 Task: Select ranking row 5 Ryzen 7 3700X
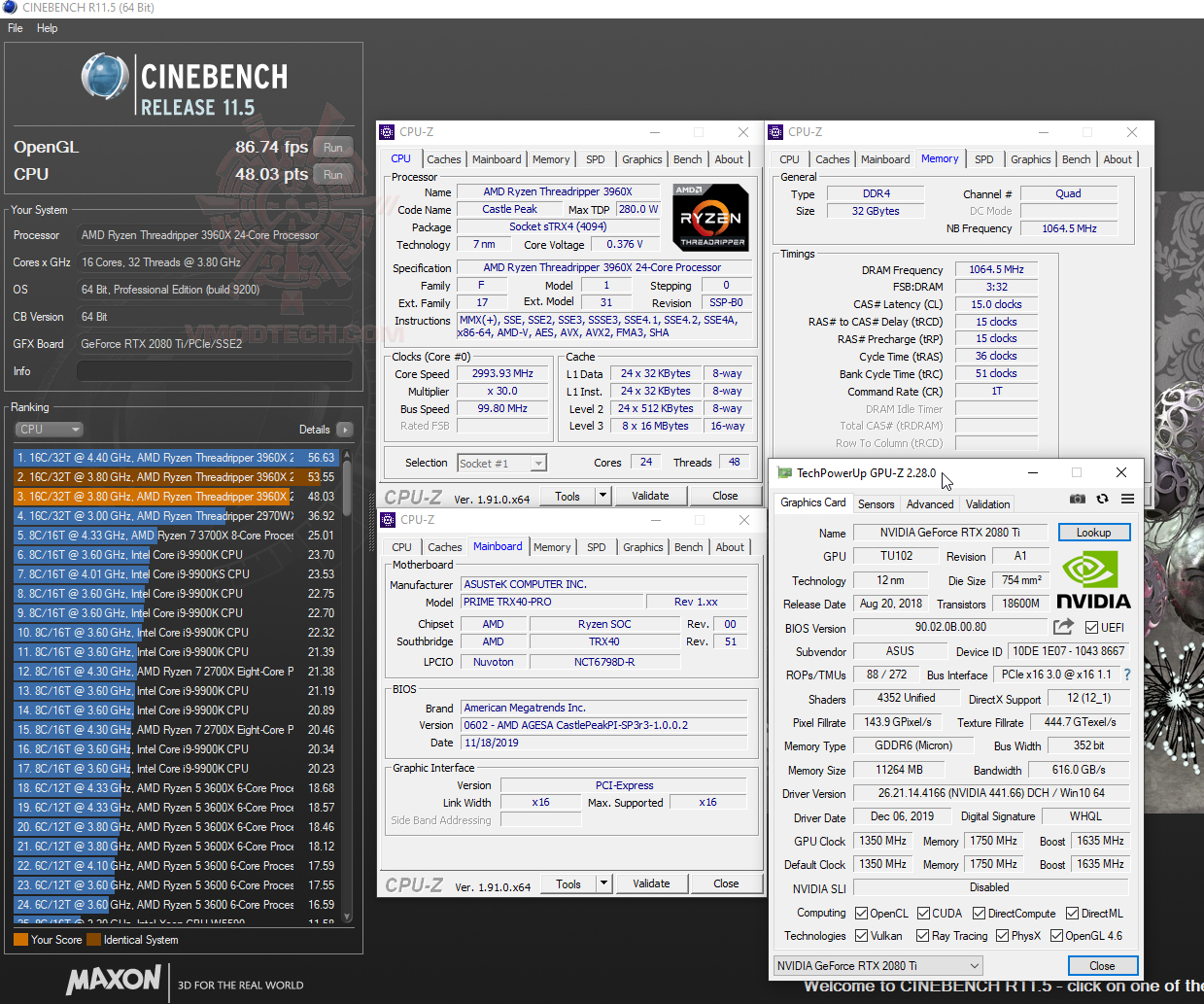[x=176, y=536]
